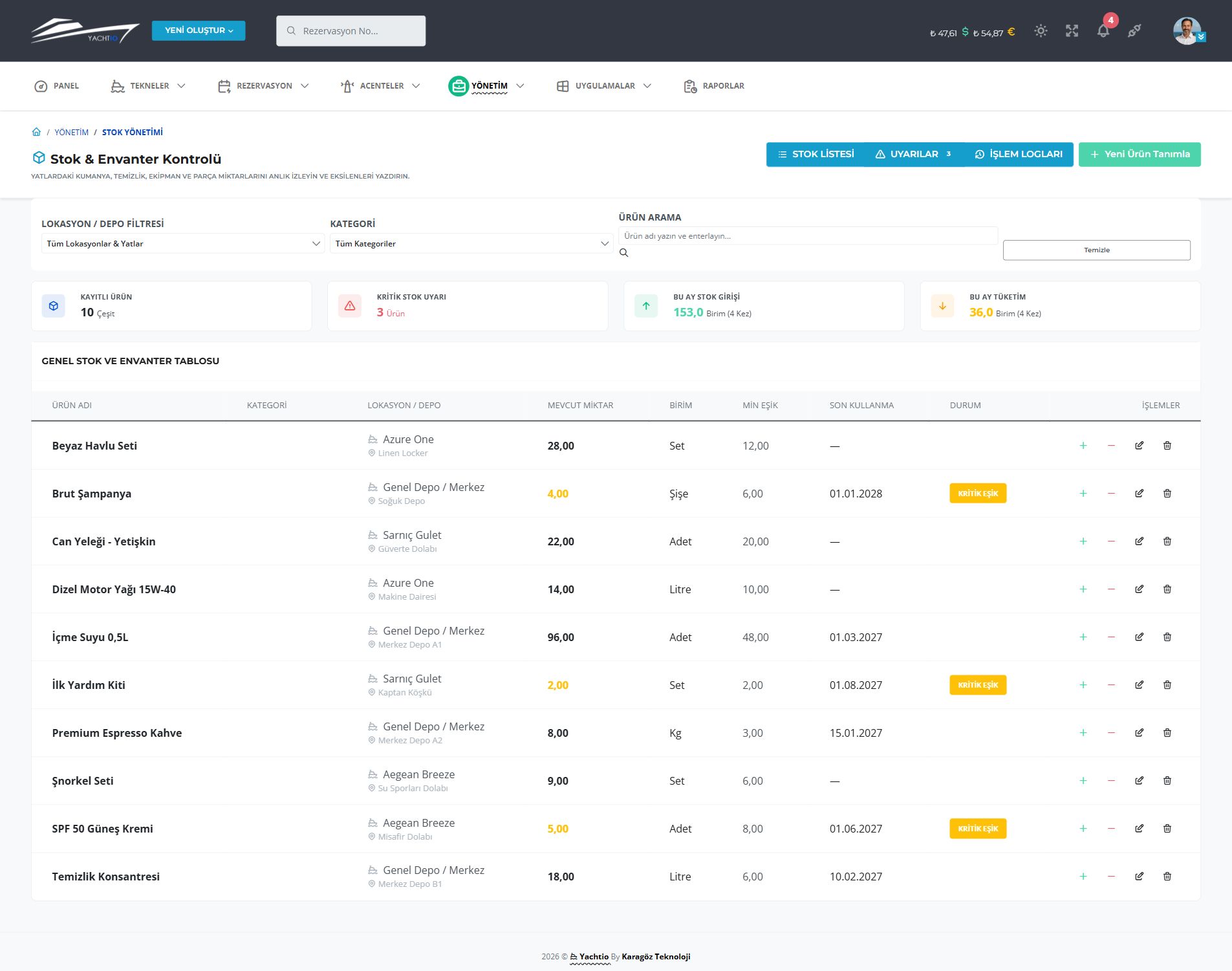Open the Raporlar page
Screen dimensions: 1232x971
[714, 86]
